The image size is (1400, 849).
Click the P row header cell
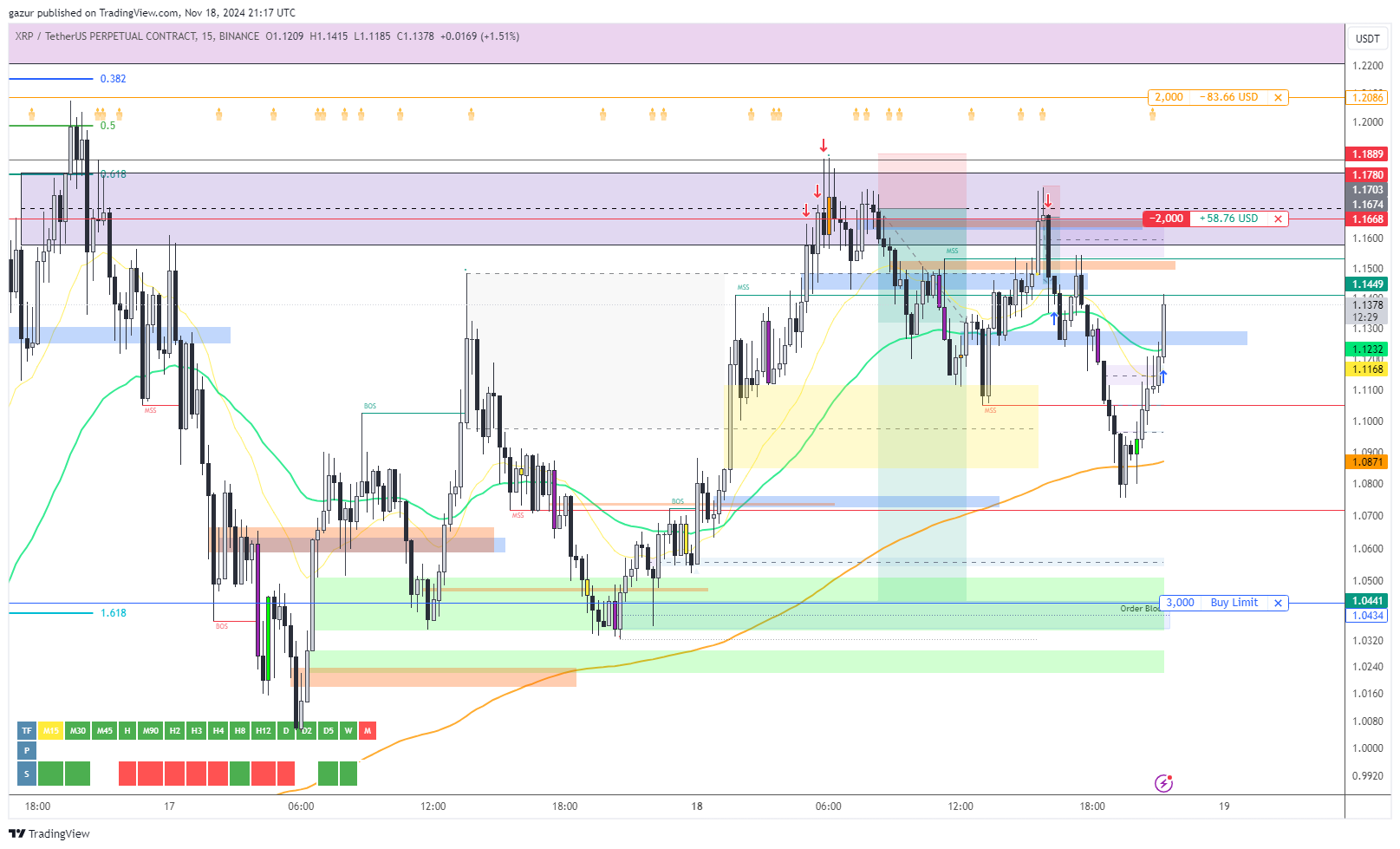point(27,750)
